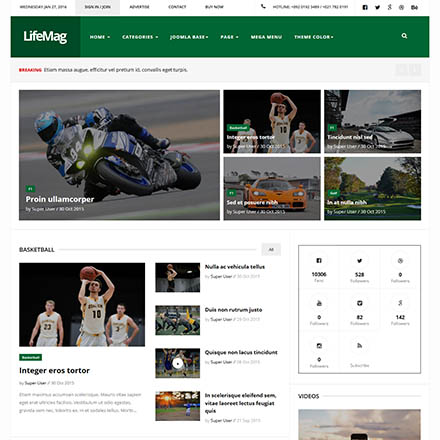
Task: Open the Sign In / Join tab
Action: coord(97,7)
